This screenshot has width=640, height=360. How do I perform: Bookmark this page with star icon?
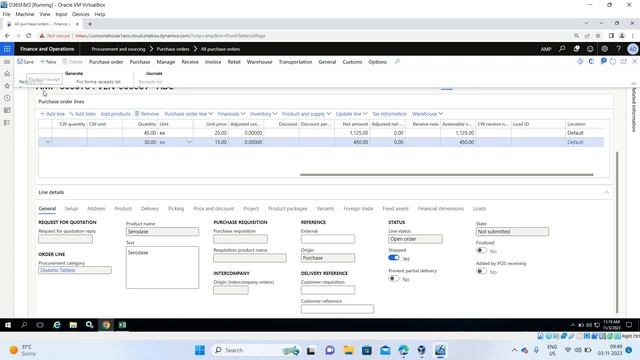pos(598,36)
